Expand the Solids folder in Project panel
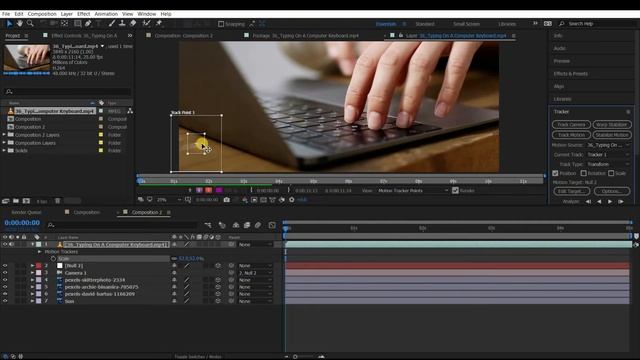 pos(4,151)
